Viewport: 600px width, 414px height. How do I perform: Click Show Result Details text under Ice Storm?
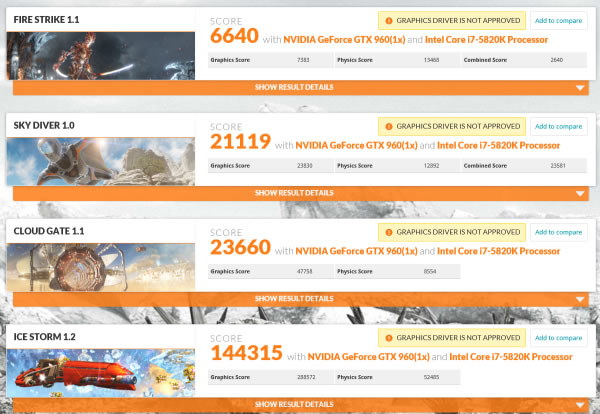tap(294, 404)
